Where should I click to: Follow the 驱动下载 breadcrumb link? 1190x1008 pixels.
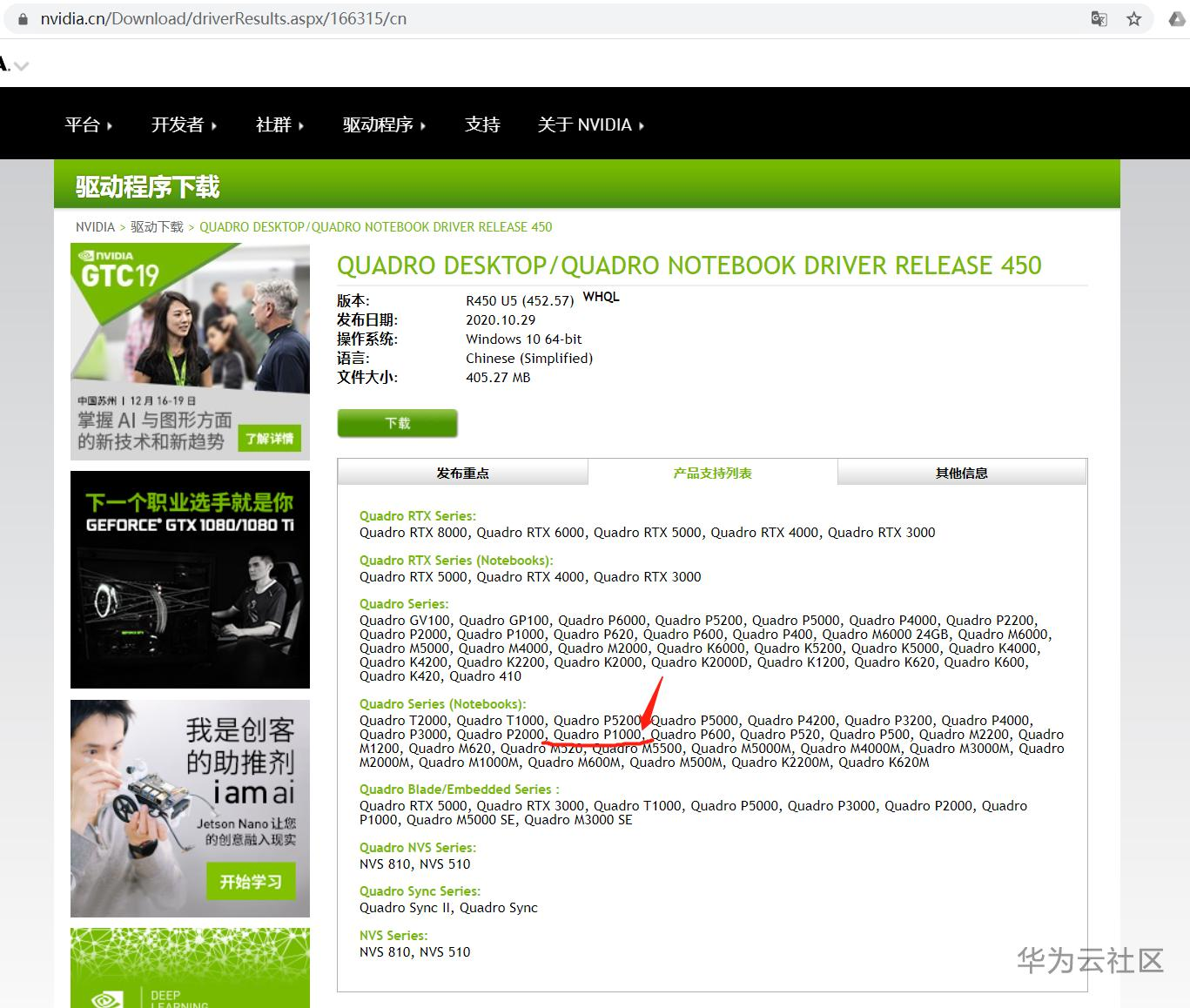pyautogui.click(x=157, y=227)
